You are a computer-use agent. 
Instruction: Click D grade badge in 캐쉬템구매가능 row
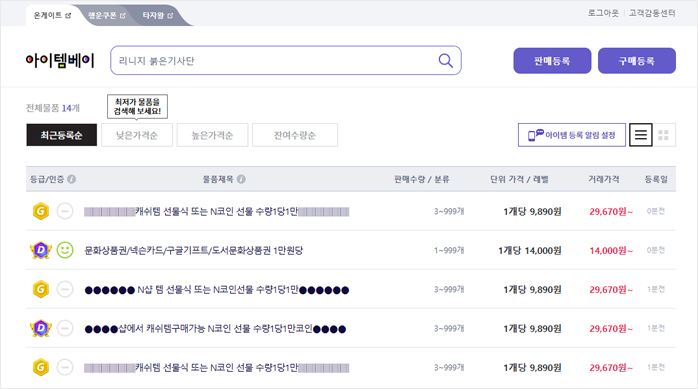pyautogui.click(x=41, y=328)
